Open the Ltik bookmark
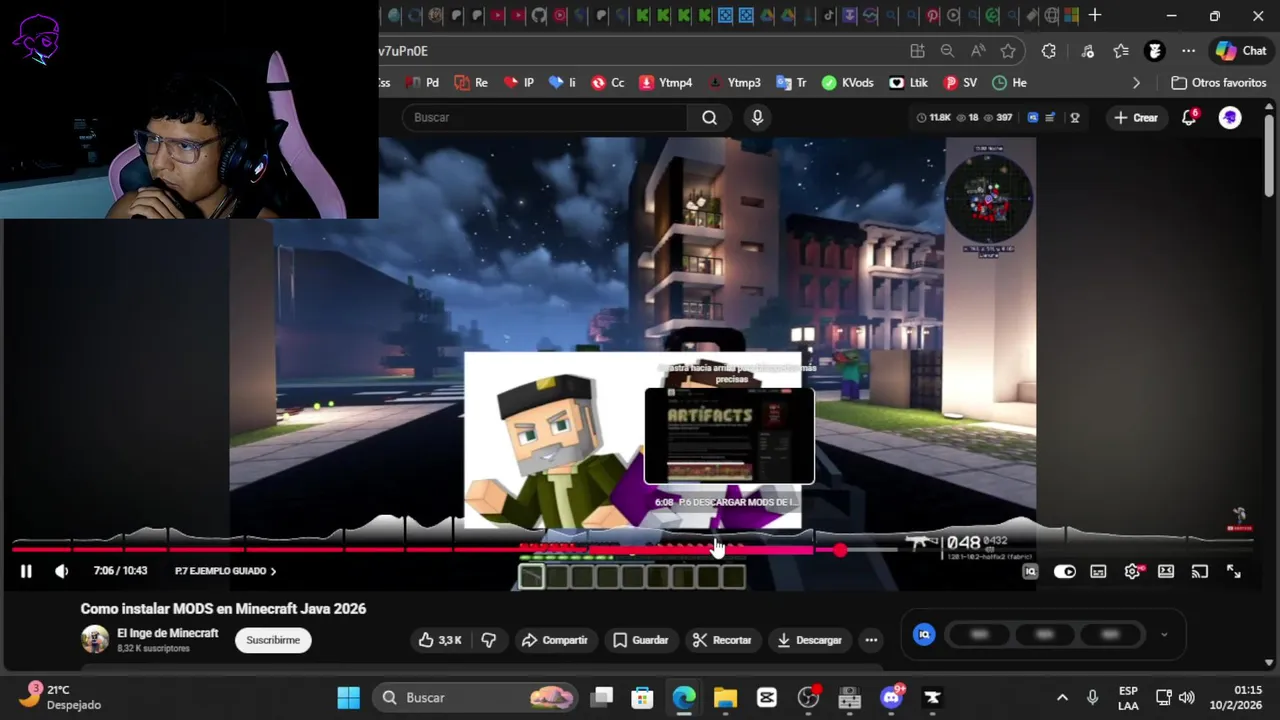 pyautogui.click(x=909, y=83)
